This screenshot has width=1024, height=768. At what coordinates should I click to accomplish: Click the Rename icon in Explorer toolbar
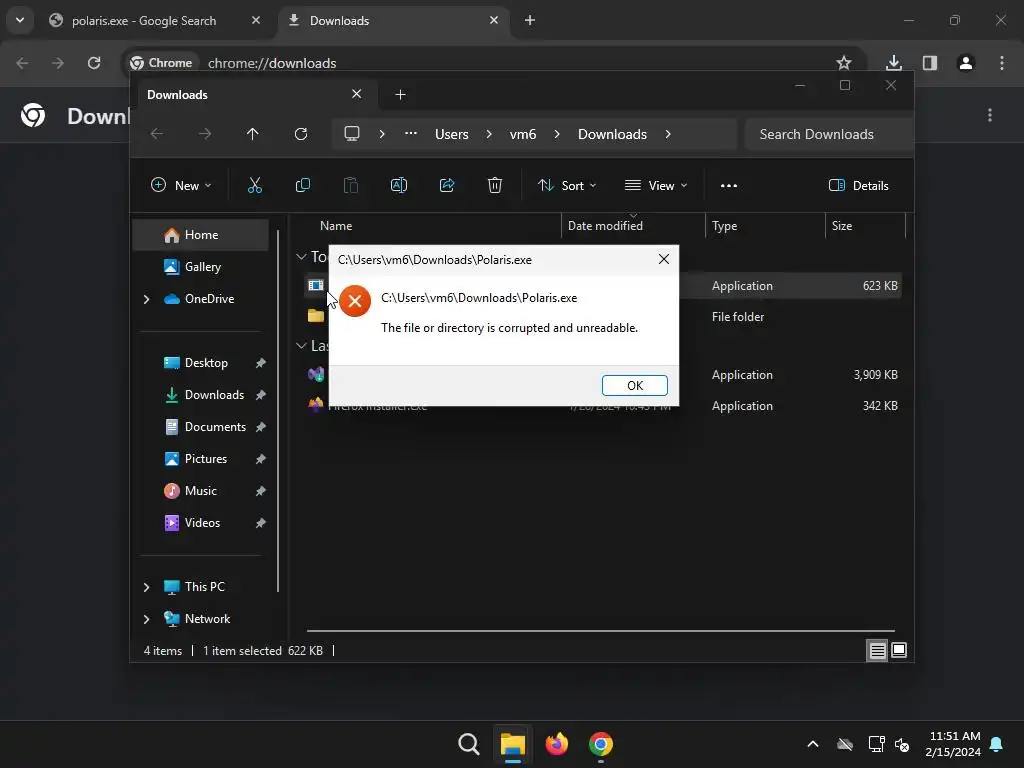point(398,185)
